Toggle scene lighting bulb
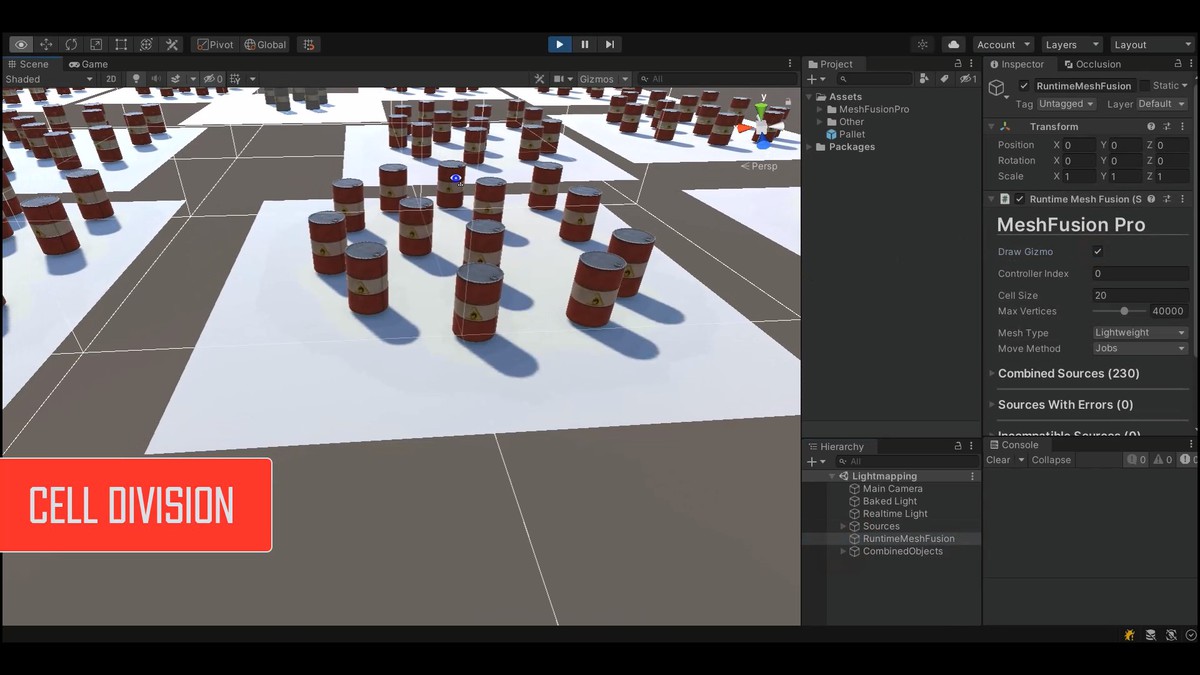This screenshot has height=675, width=1200. tap(137, 78)
